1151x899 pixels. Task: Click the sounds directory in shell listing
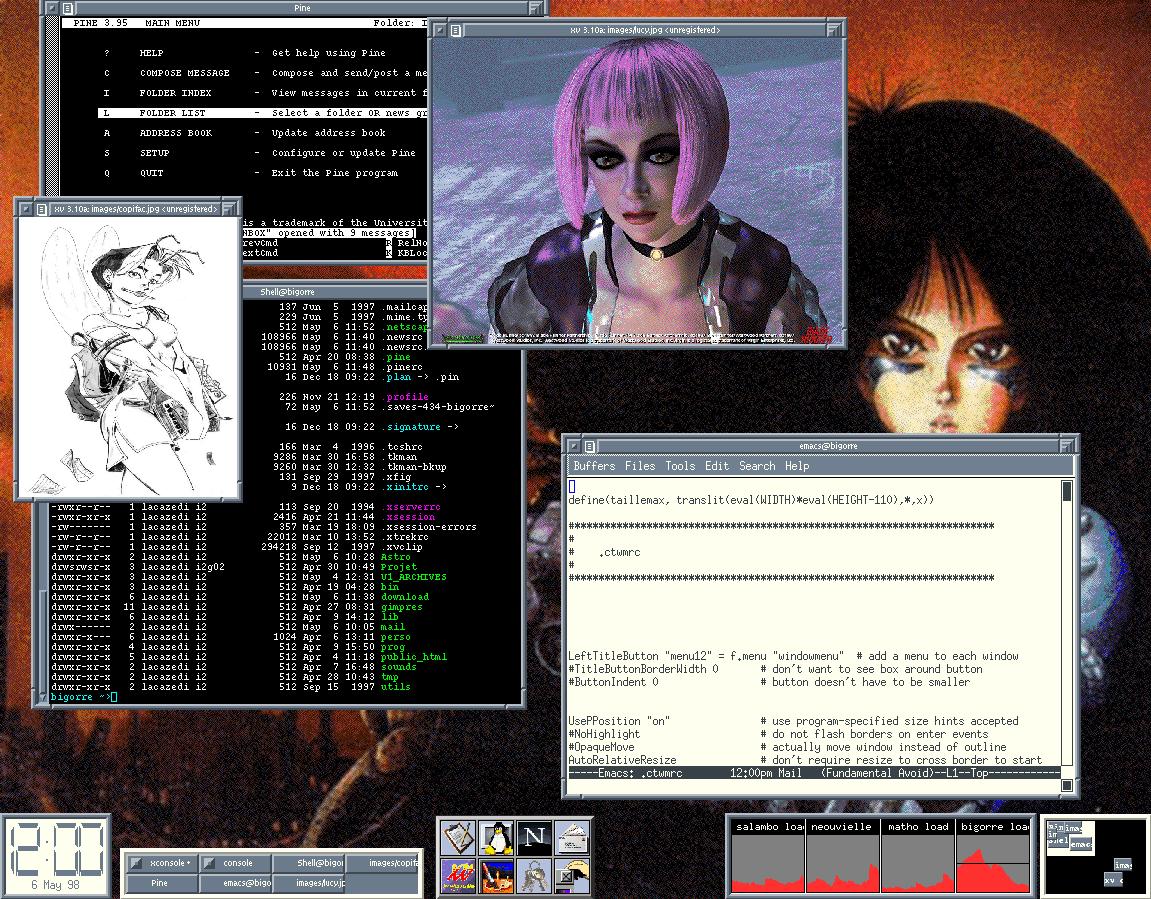(399, 667)
